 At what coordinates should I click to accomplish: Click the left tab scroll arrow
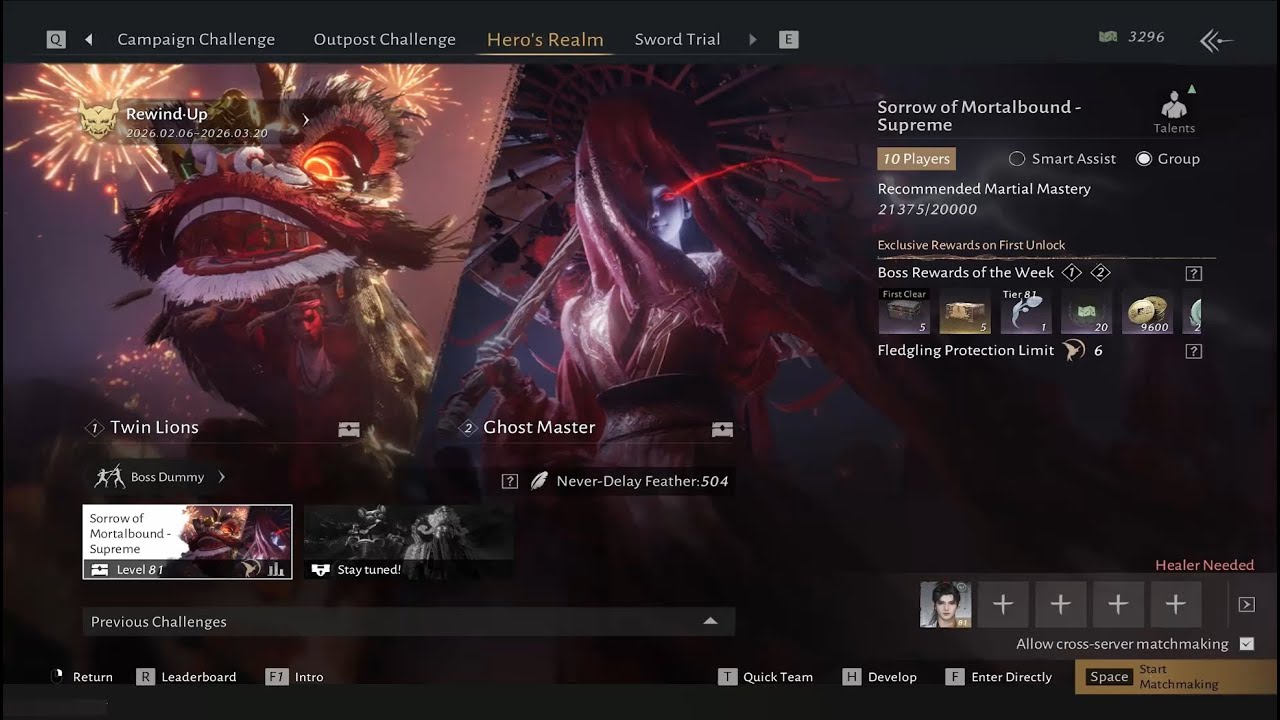point(88,40)
